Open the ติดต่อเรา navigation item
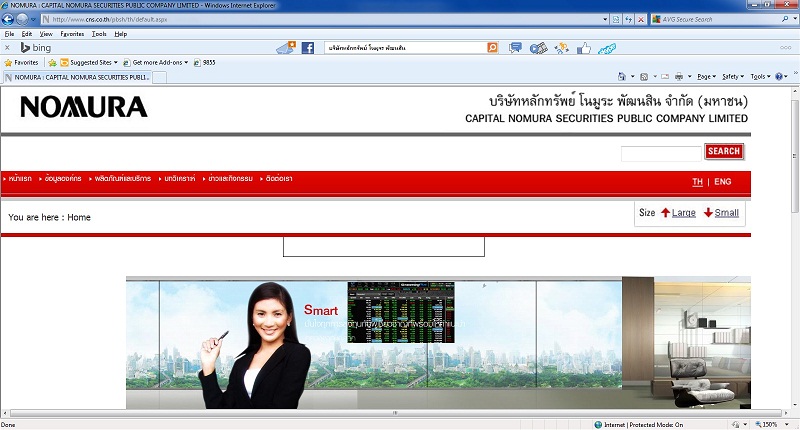This screenshot has width=800, height=430. [279, 179]
